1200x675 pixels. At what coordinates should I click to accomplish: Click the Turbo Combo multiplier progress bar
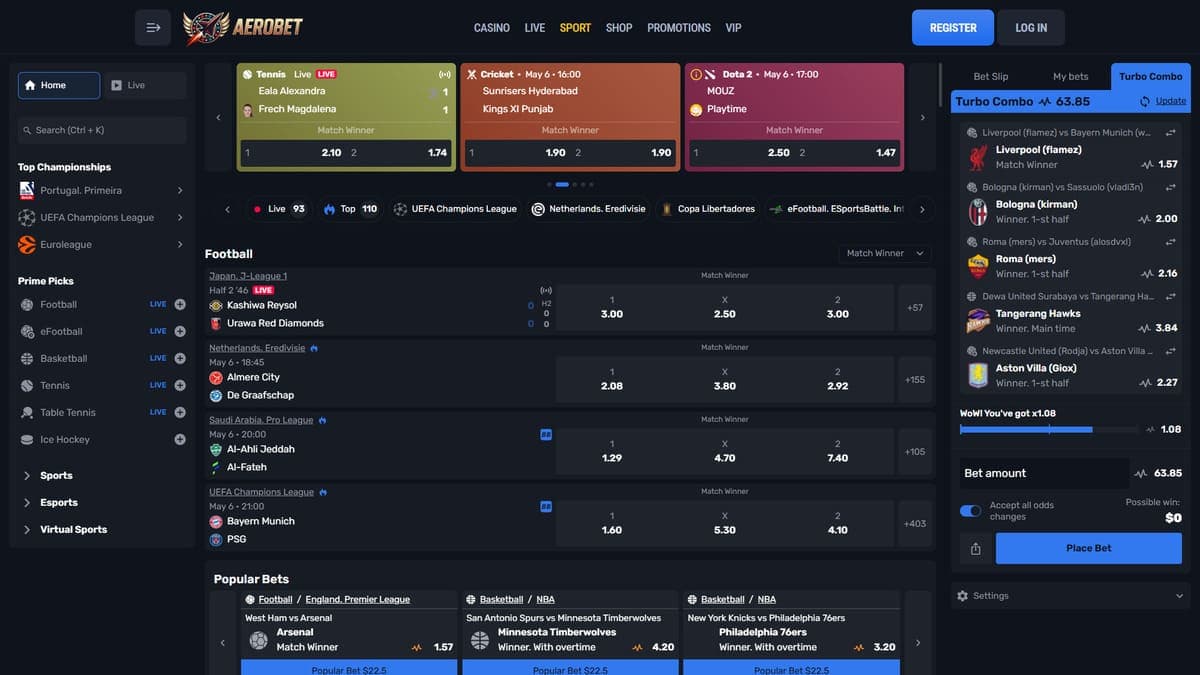[x=1049, y=429]
